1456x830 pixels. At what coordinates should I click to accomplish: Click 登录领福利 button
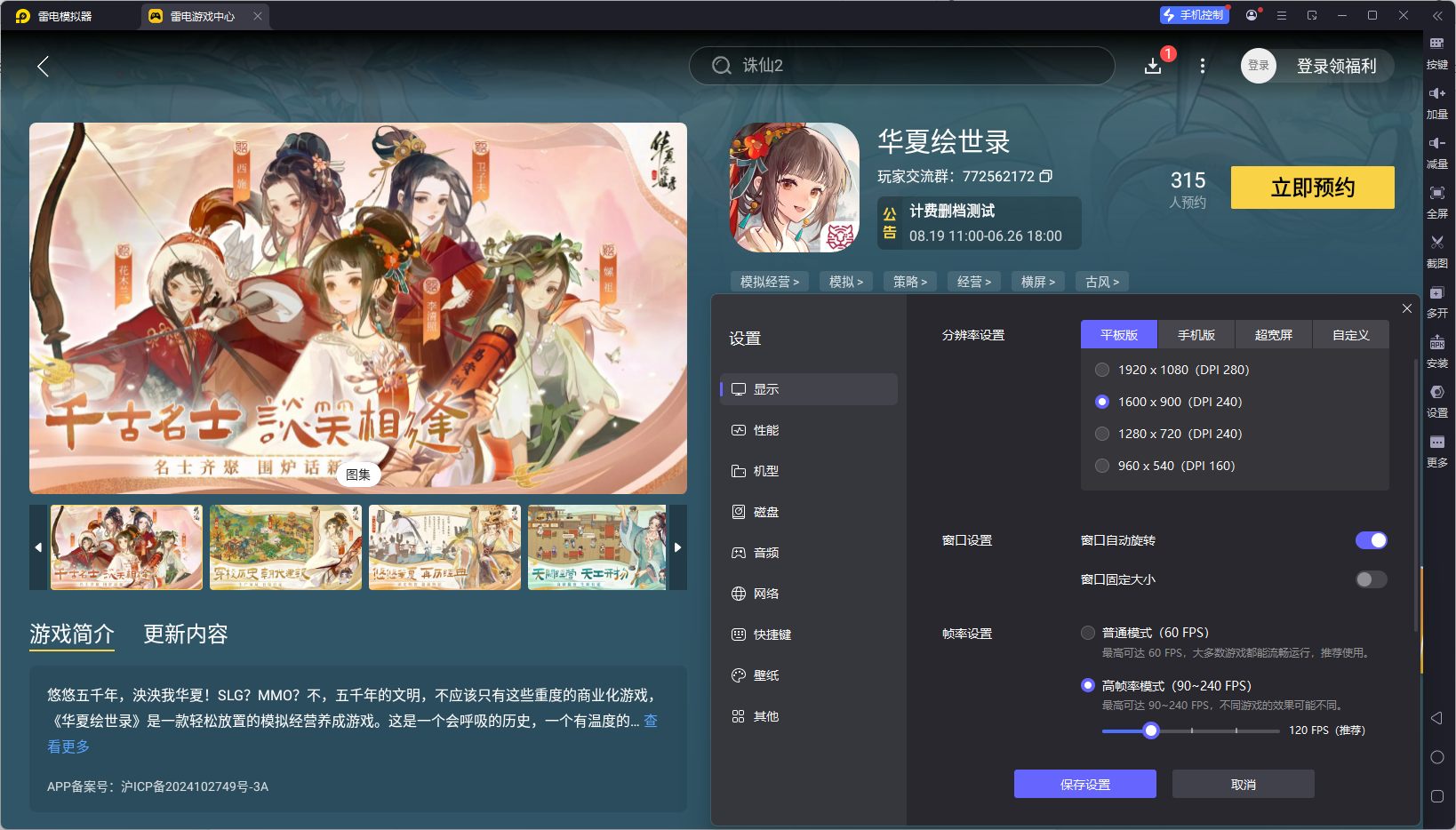[1336, 66]
